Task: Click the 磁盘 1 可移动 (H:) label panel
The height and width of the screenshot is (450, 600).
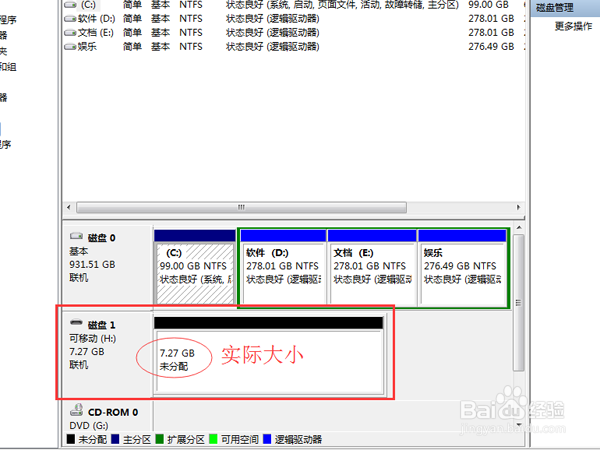Action: [x=108, y=354]
